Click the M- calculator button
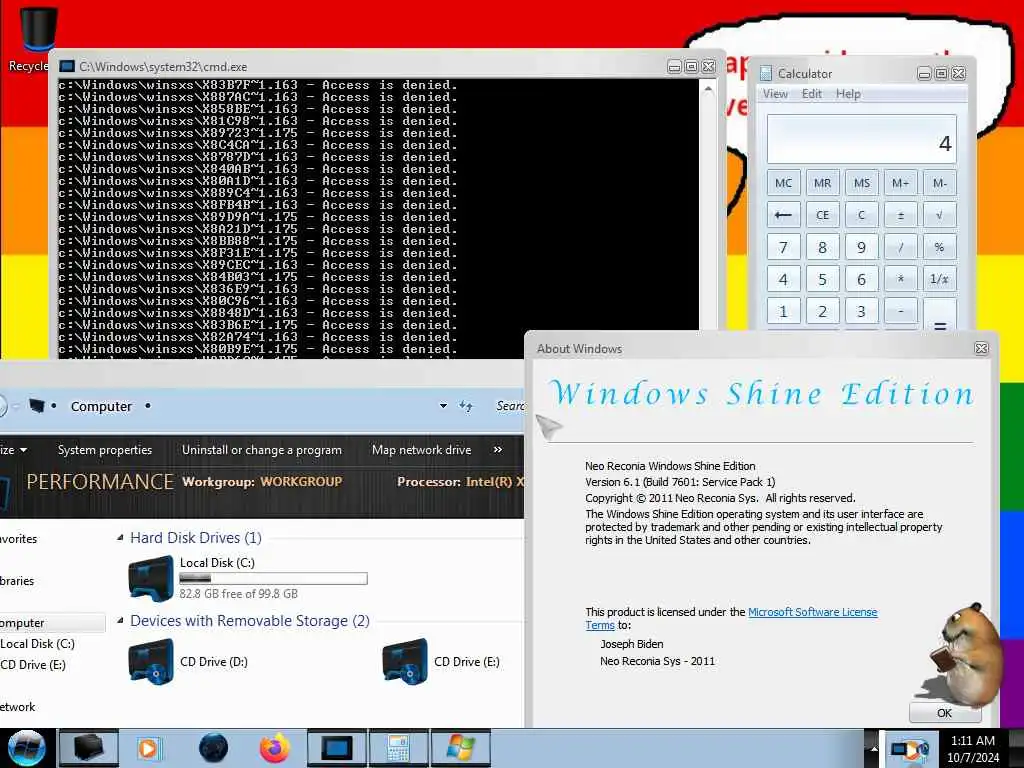Screen dimensions: 1024x768 pos(940,183)
